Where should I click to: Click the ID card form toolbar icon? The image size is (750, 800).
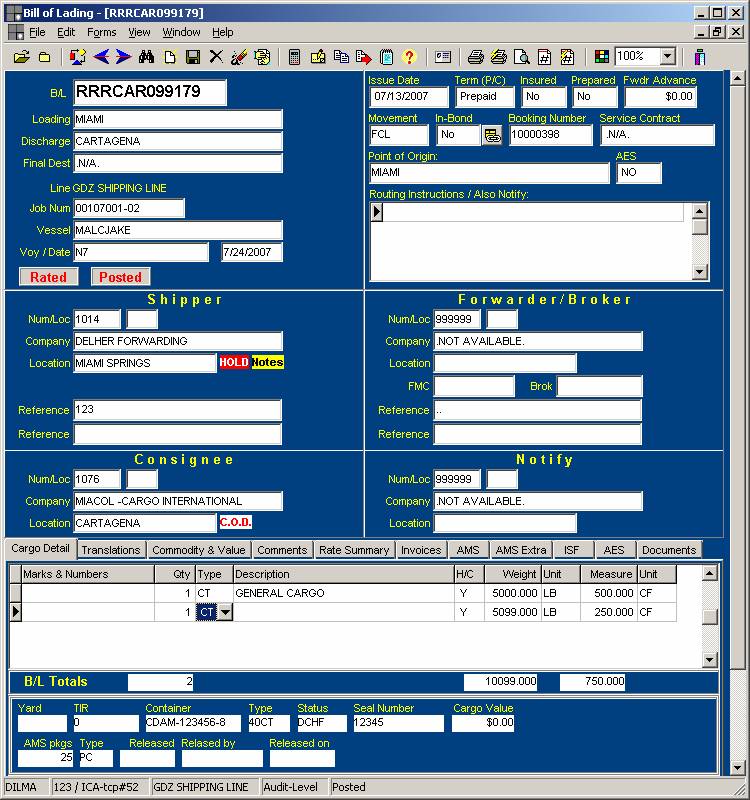443,57
